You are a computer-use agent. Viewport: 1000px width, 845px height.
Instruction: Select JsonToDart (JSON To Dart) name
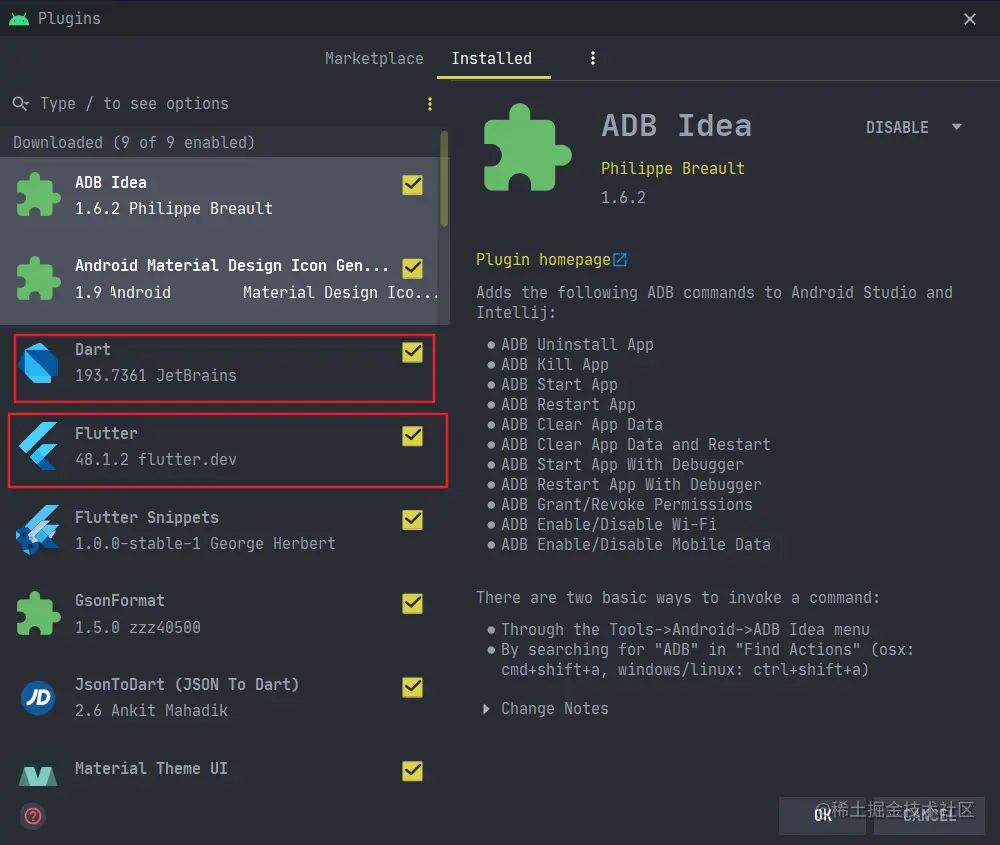(x=187, y=684)
